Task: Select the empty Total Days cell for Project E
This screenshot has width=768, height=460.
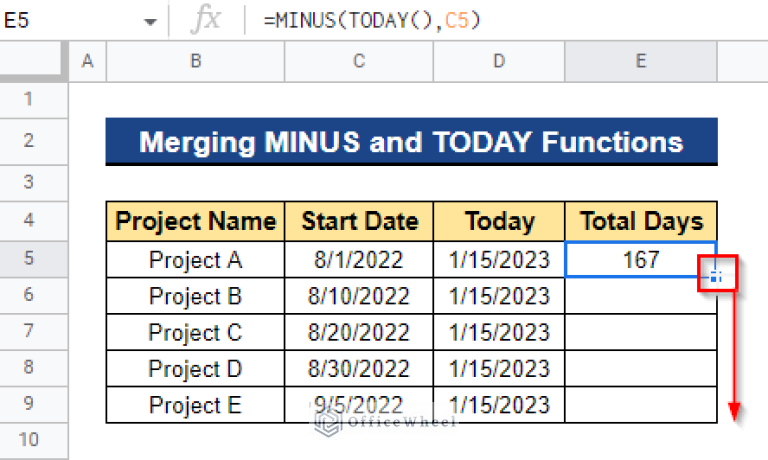Action: (x=640, y=405)
